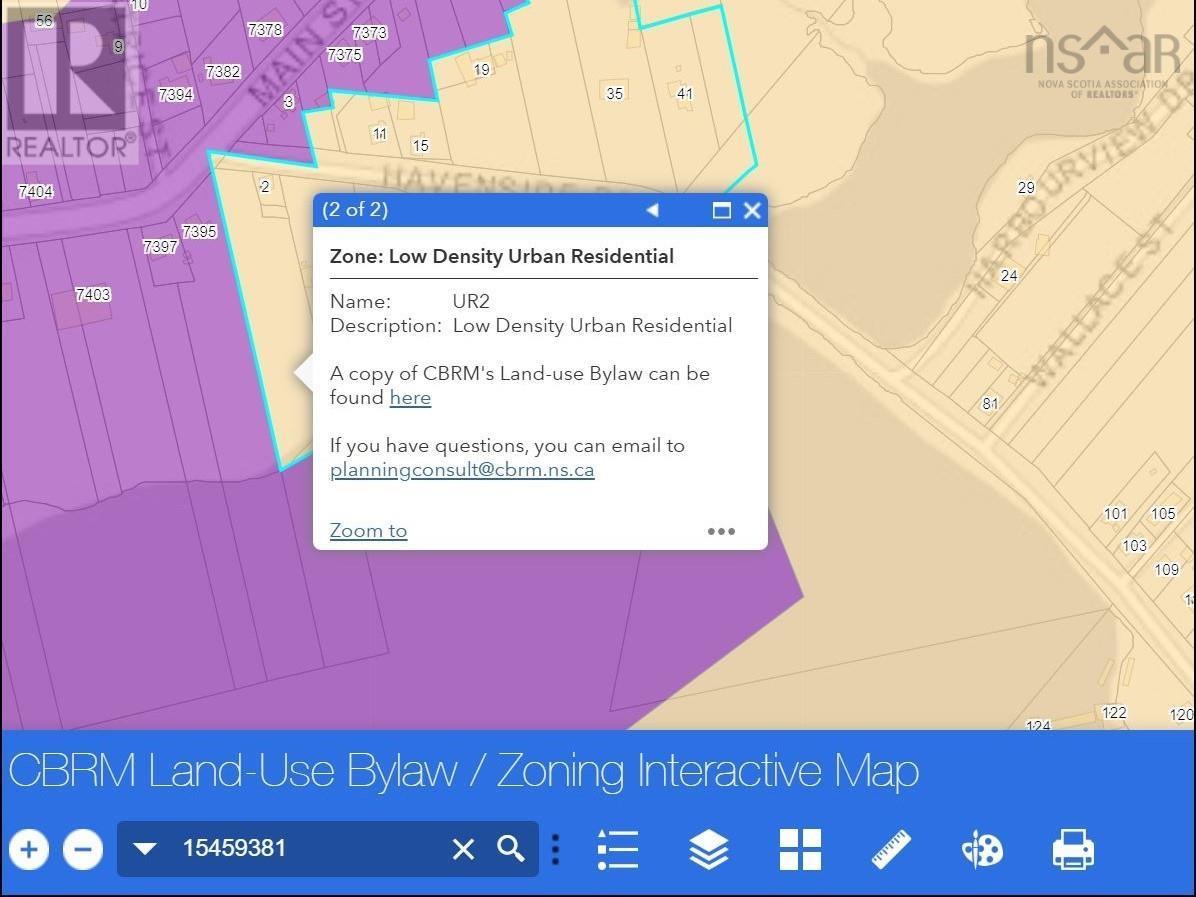This screenshot has width=1196, height=897.
Task: Clear the search box with the X
Action: pos(463,849)
